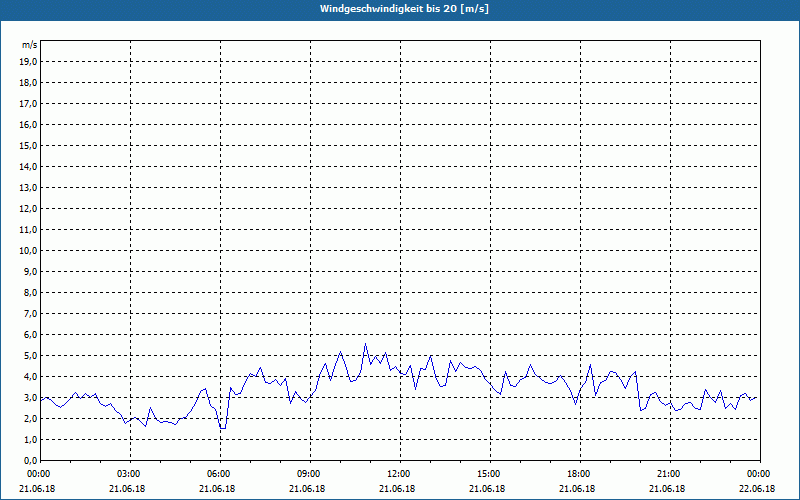Click the m/s unit label on the y-axis
Screen dimensions: 800x500
(x=29, y=45)
